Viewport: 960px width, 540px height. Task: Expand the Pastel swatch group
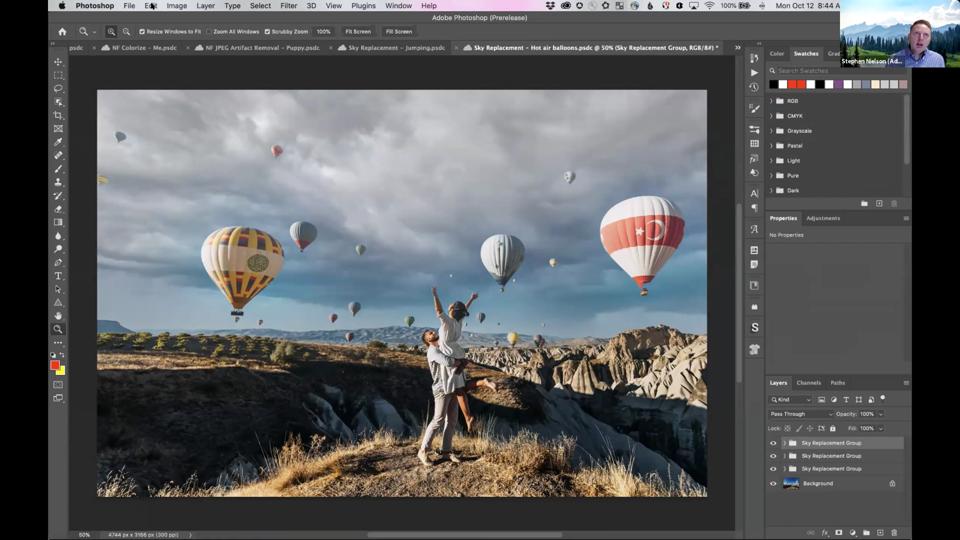pos(771,146)
